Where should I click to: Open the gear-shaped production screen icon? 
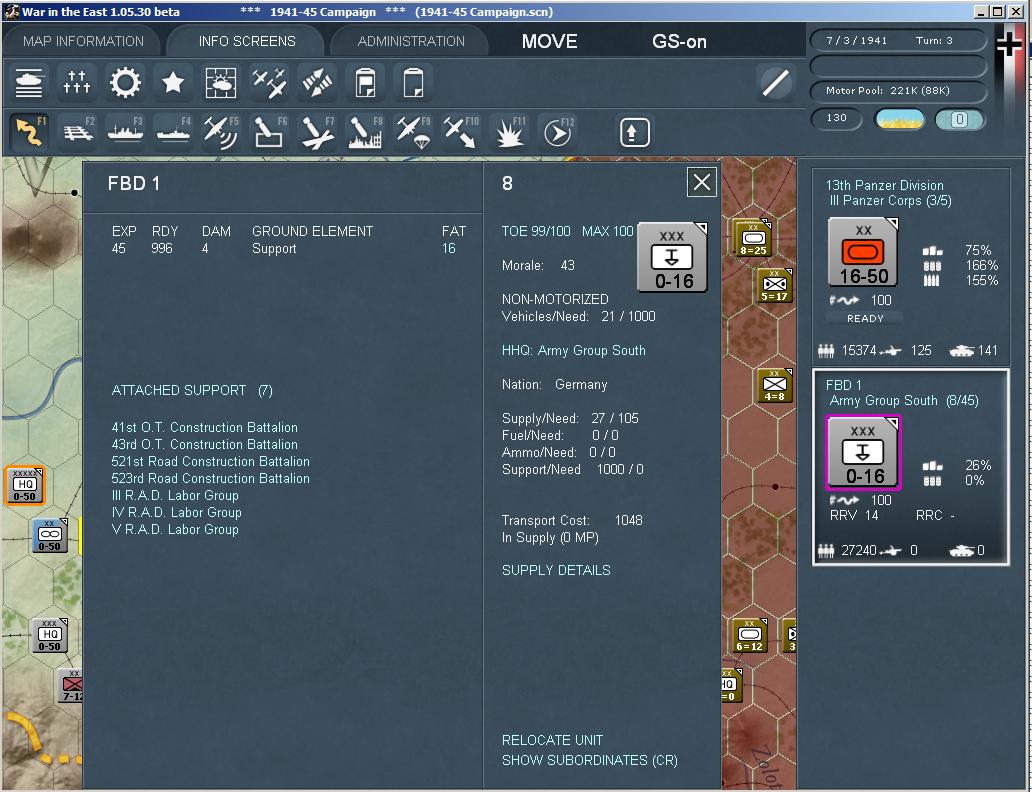[125, 83]
